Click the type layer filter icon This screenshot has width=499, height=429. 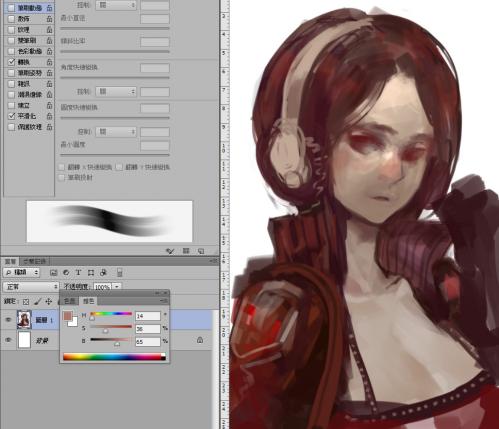pyautogui.click(x=78, y=273)
